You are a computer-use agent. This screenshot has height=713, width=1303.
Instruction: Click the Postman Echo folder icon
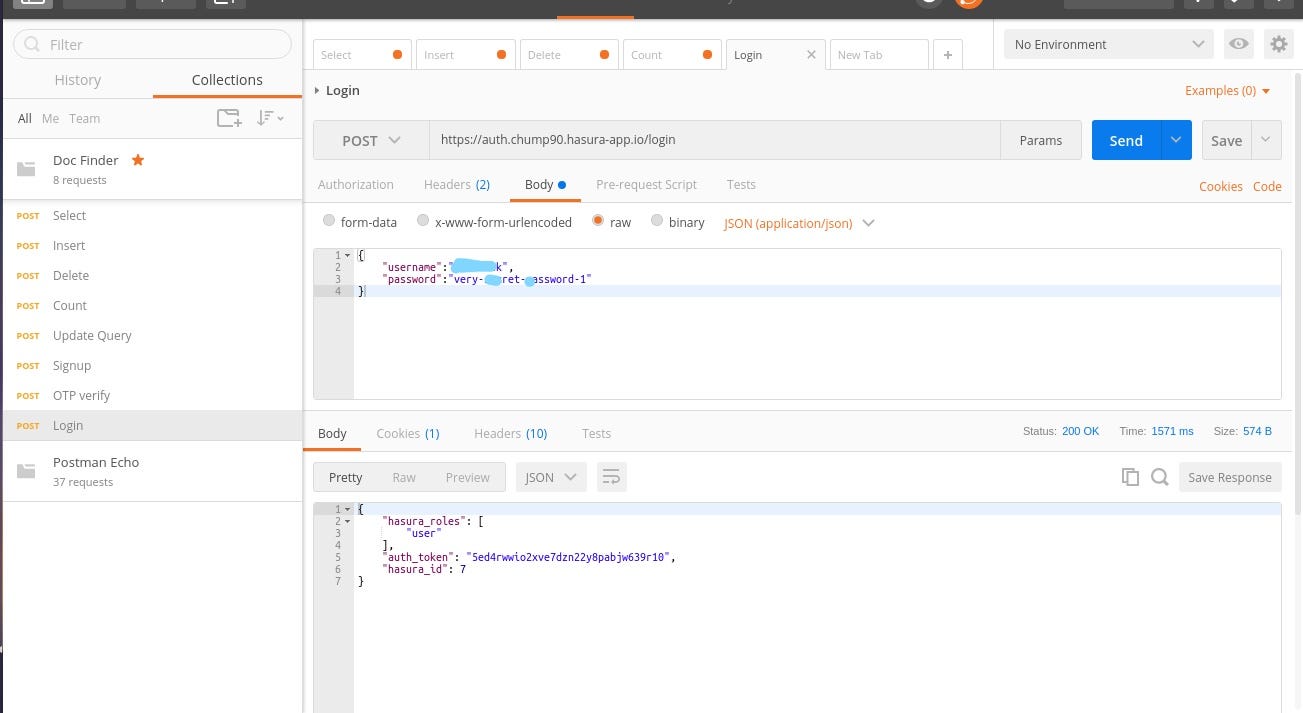click(26, 470)
